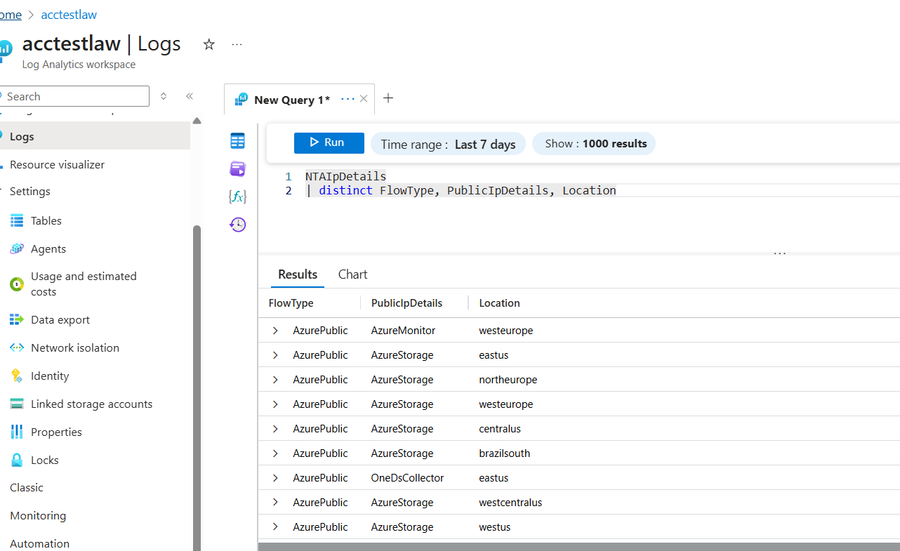
Task: Click the Properties icon
Action: coord(17,432)
